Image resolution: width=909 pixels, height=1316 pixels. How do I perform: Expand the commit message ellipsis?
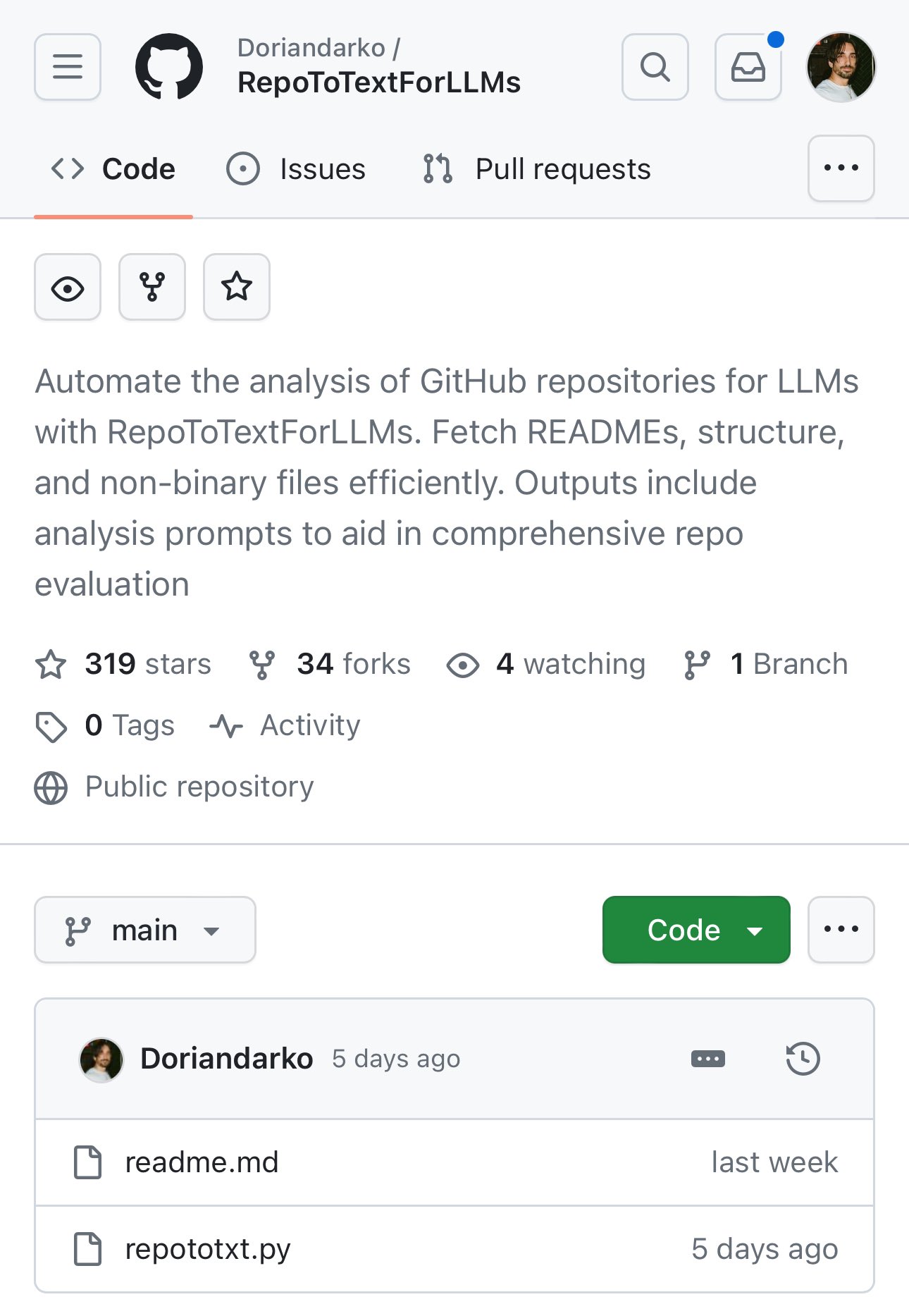coord(708,1059)
